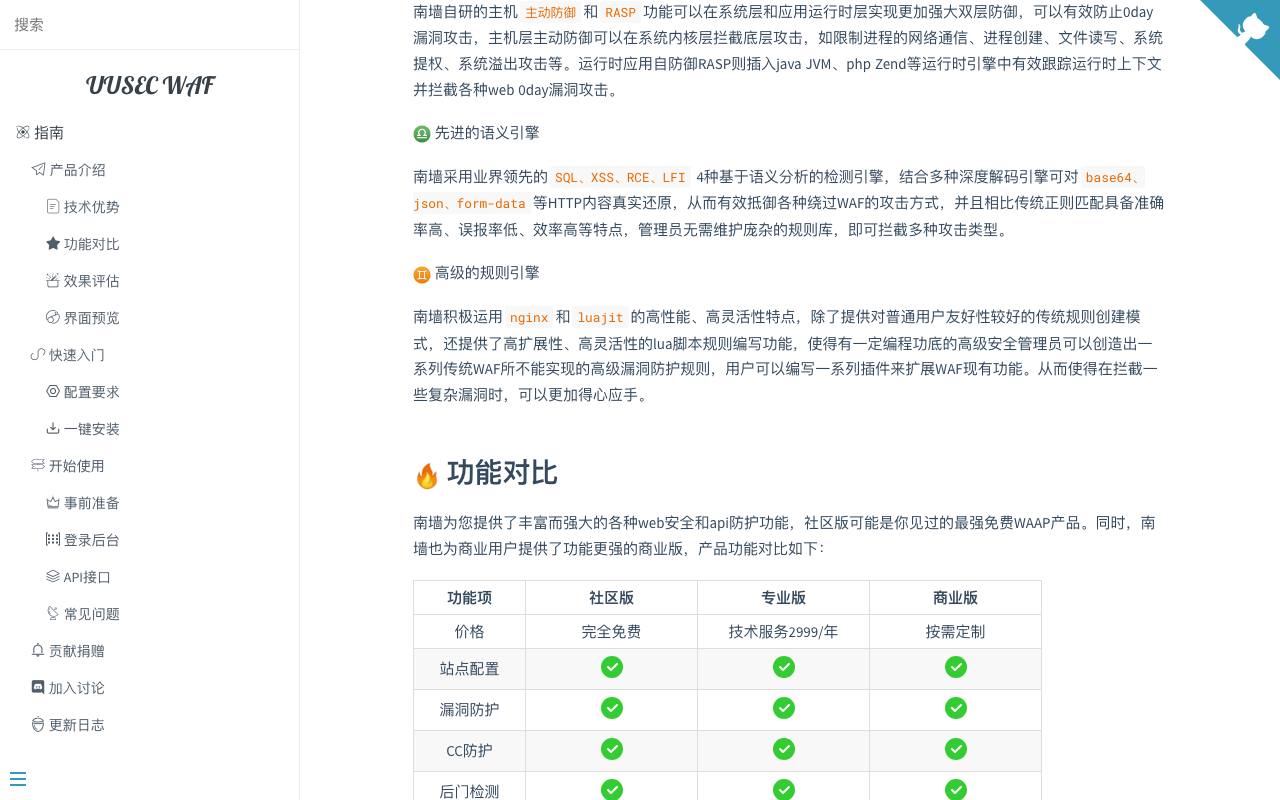
Task: Click the document icon beside 技术优势
Action: (x=53, y=206)
